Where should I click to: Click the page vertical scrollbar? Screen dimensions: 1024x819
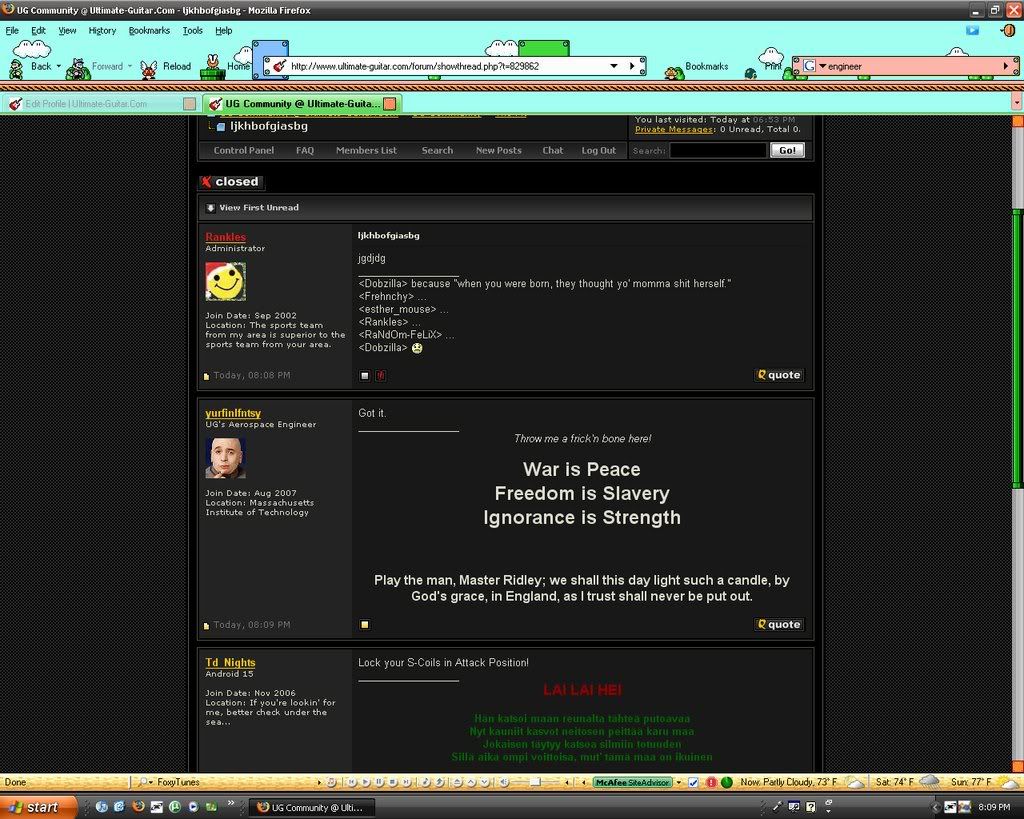(x=1017, y=349)
